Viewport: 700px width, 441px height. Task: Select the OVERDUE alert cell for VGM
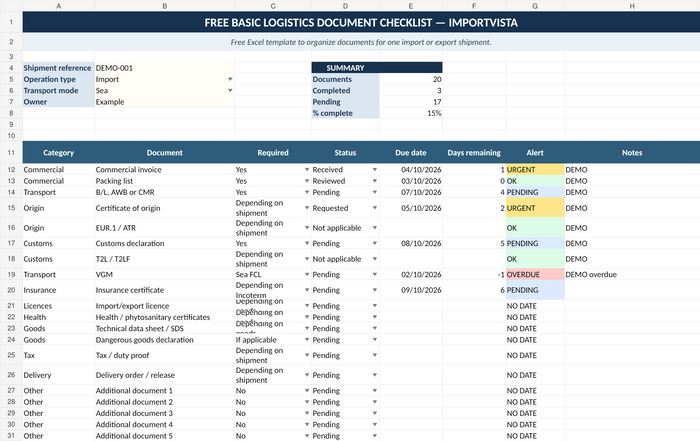point(535,275)
